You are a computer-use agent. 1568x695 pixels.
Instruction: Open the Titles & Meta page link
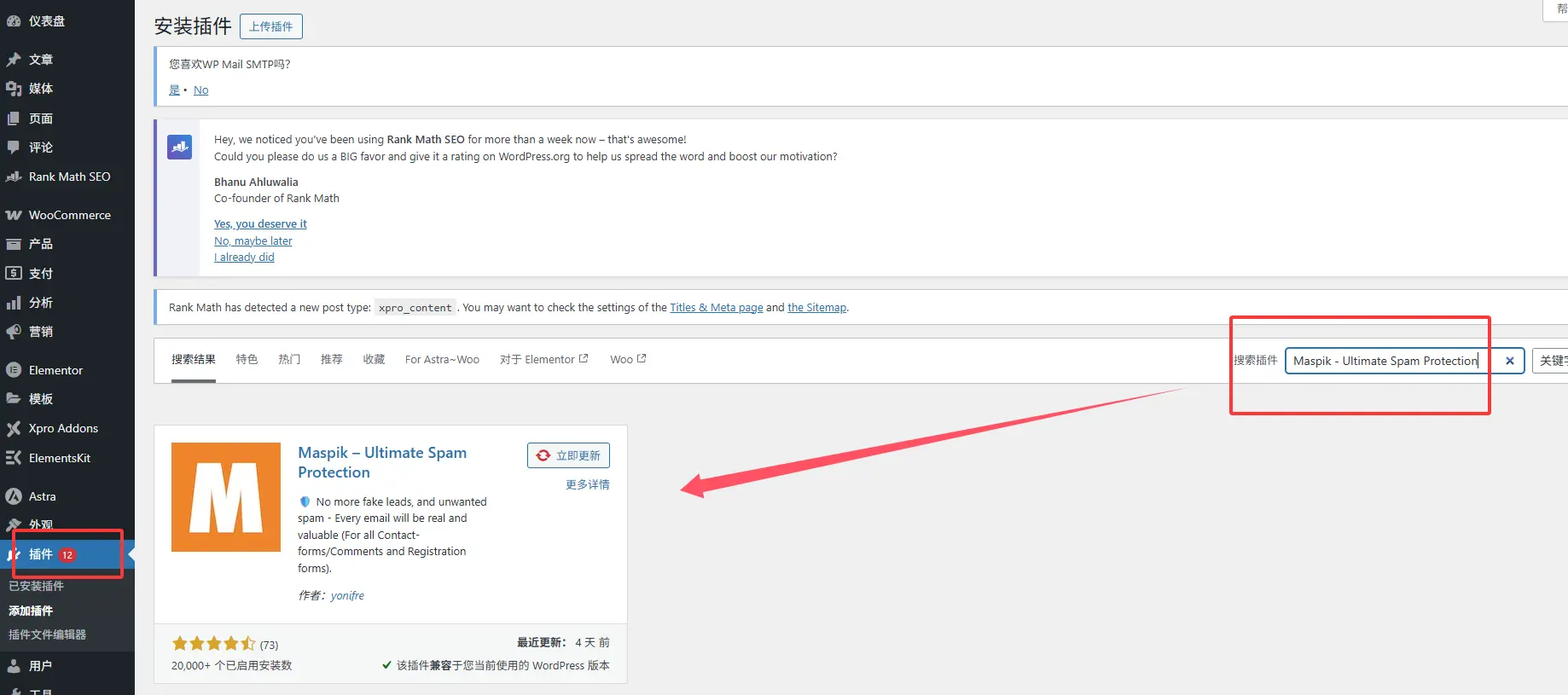tap(717, 308)
